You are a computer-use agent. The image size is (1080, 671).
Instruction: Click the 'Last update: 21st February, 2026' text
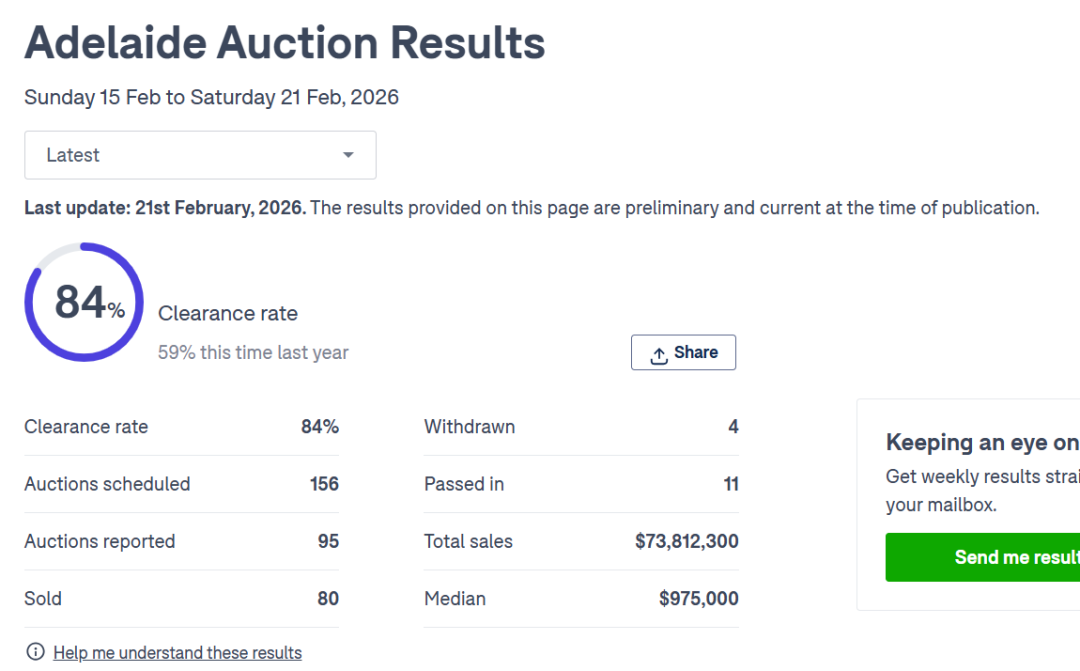tap(165, 208)
